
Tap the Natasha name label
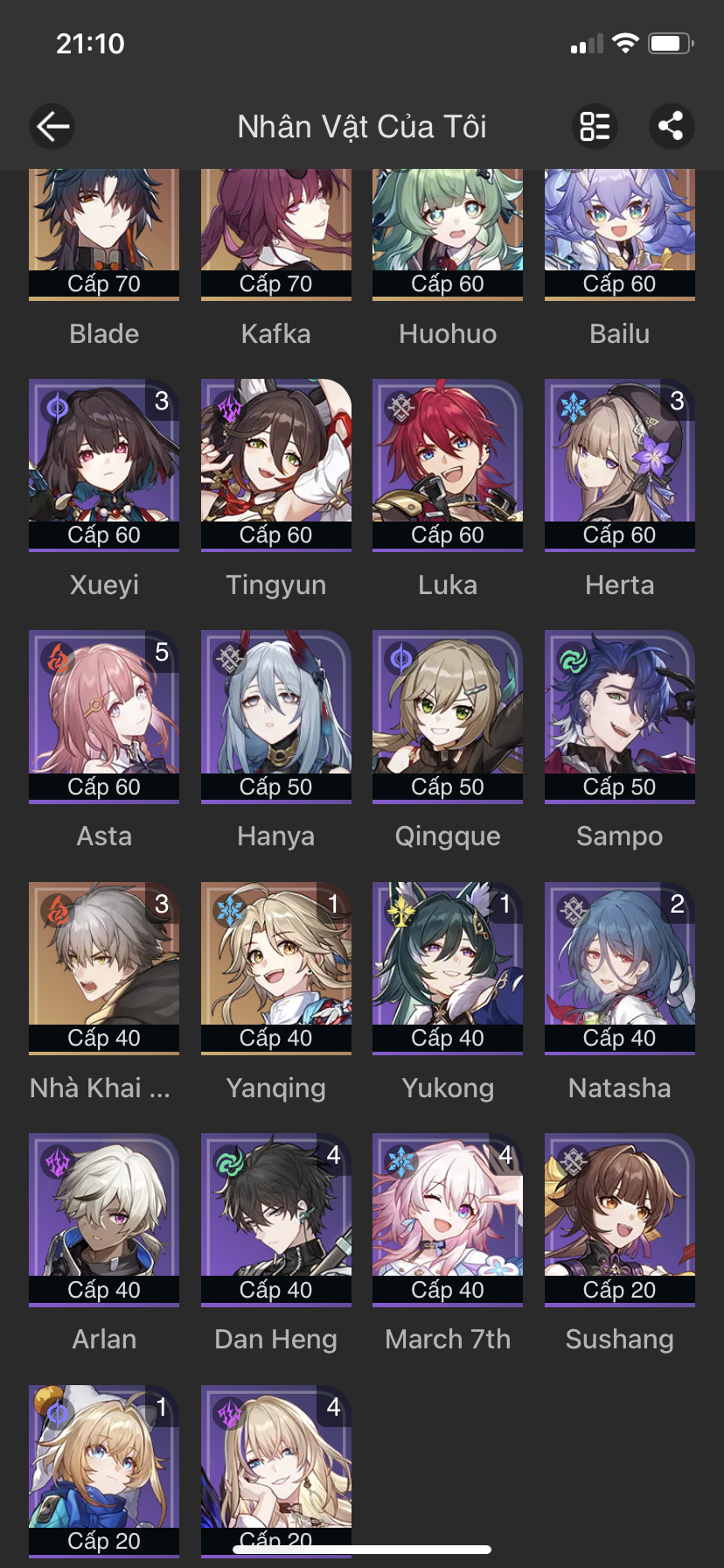[x=620, y=1088]
